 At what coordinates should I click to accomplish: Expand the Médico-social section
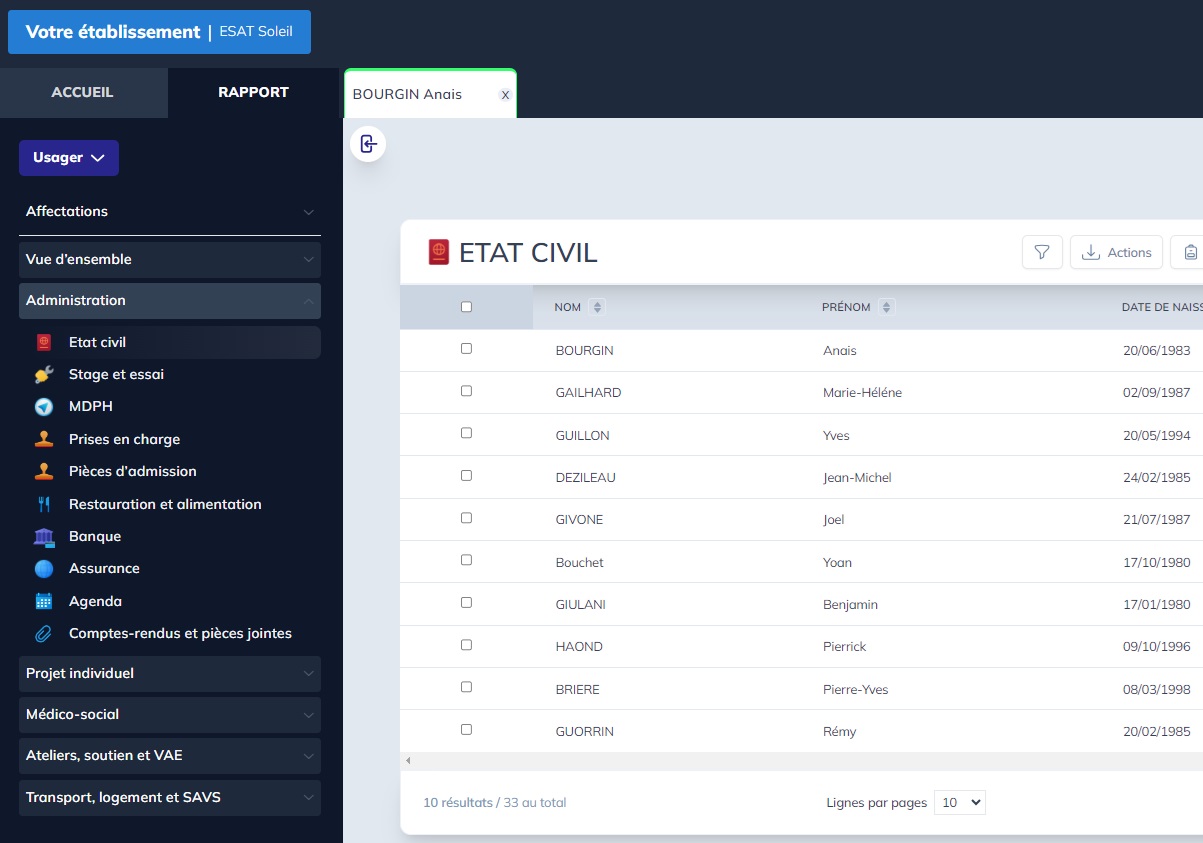[x=170, y=715]
